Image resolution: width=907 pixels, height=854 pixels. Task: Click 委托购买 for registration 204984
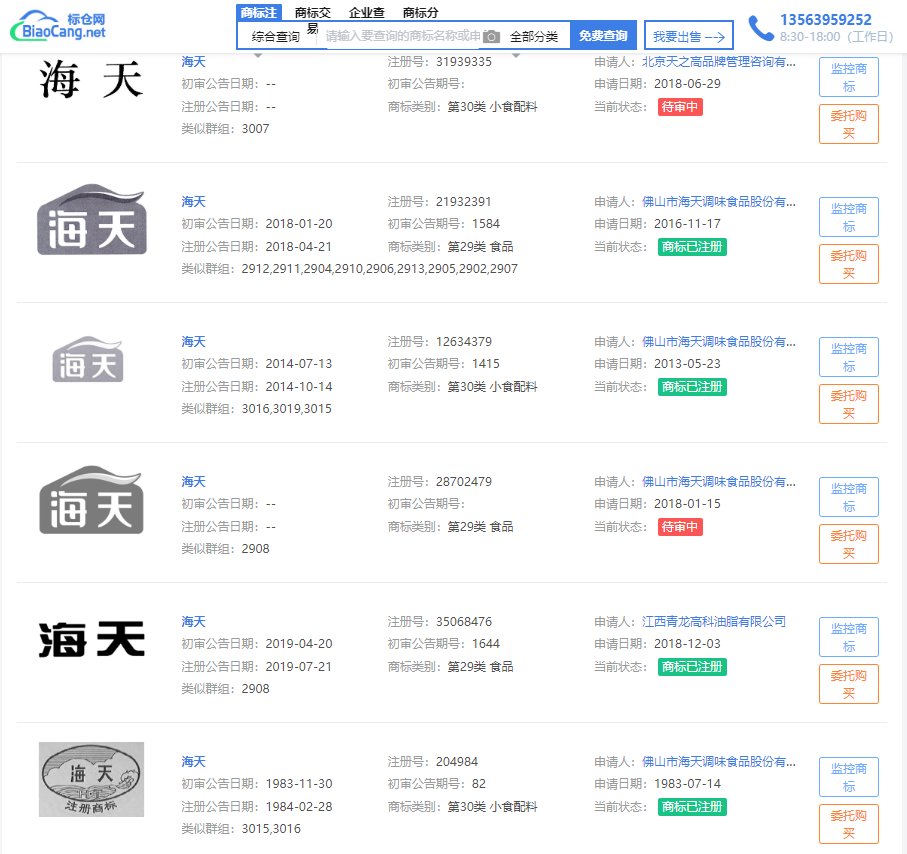(x=849, y=824)
